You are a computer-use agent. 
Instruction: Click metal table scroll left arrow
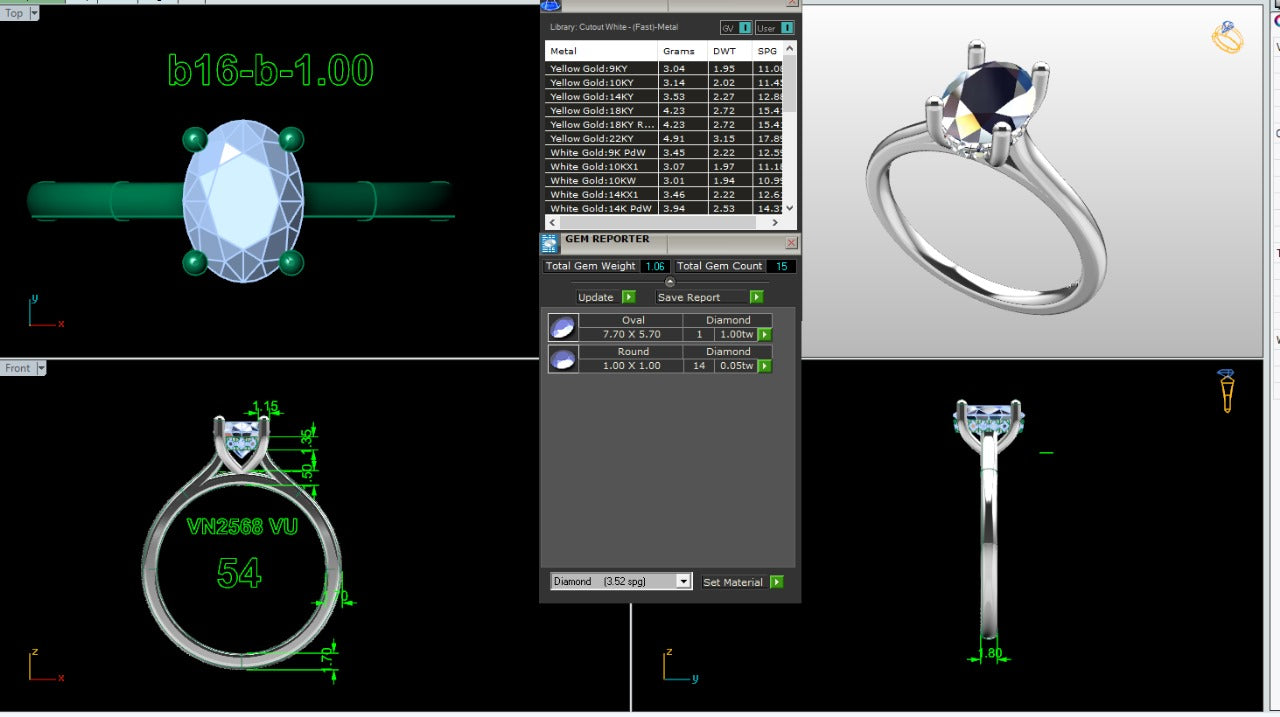tap(551, 222)
